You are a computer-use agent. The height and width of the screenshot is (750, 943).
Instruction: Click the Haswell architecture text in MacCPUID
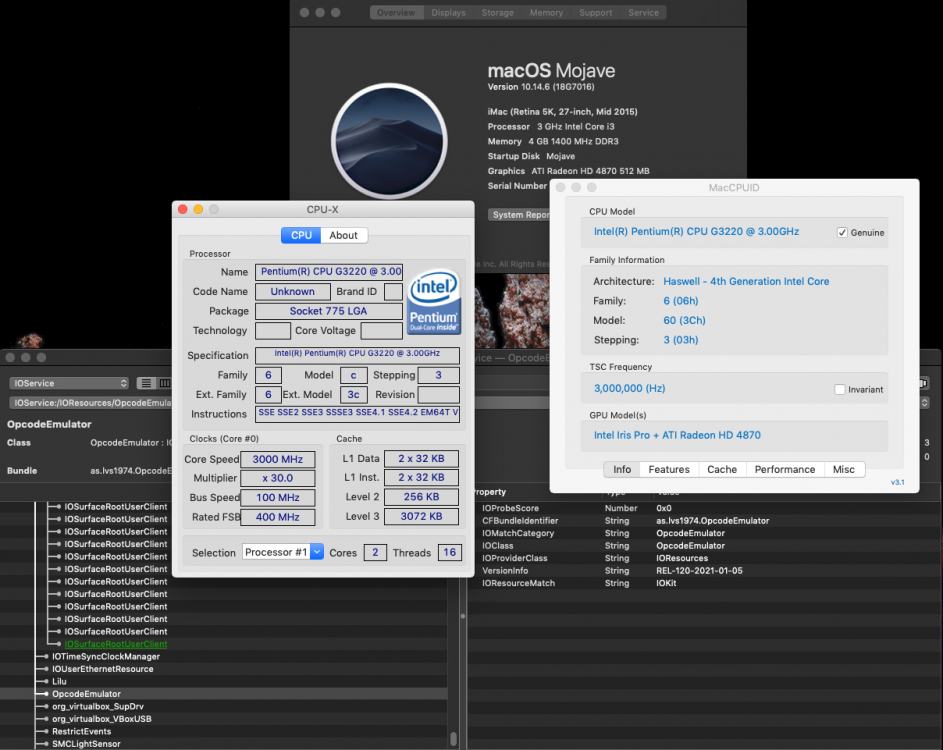pyautogui.click(x=746, y=281)
